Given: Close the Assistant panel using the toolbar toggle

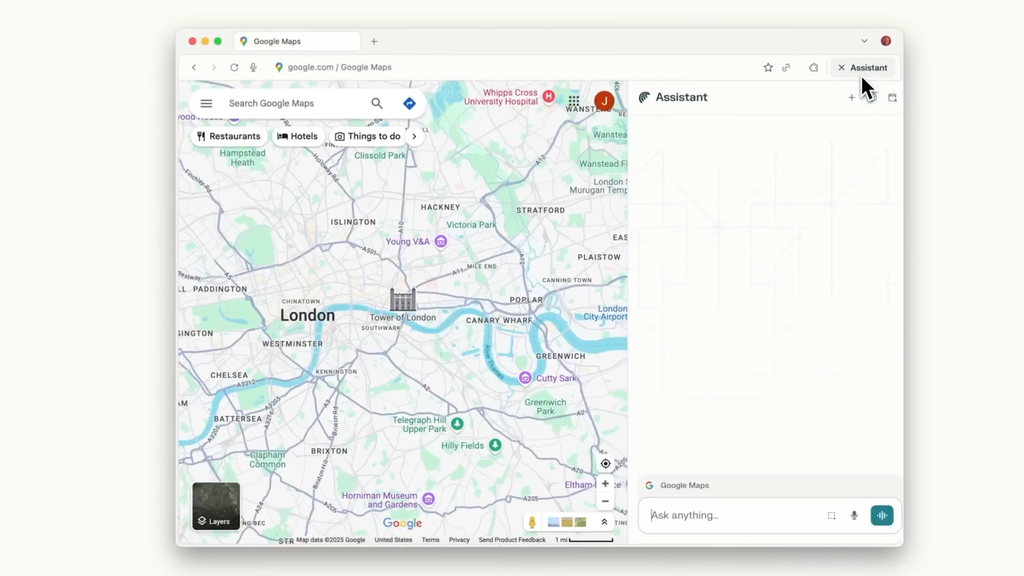Looking at the screenshot, I should pos(862,67).
